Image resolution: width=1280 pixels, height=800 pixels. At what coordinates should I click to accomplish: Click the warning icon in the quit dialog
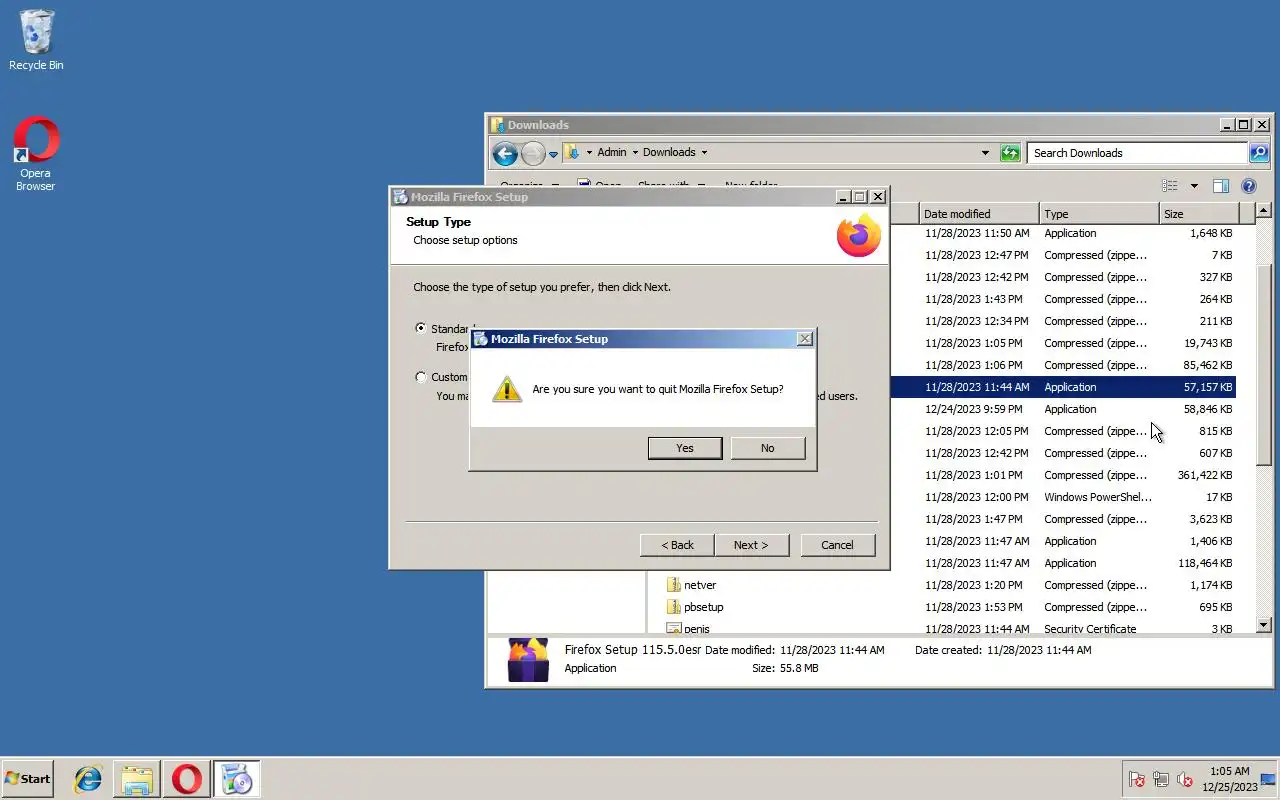507,389
